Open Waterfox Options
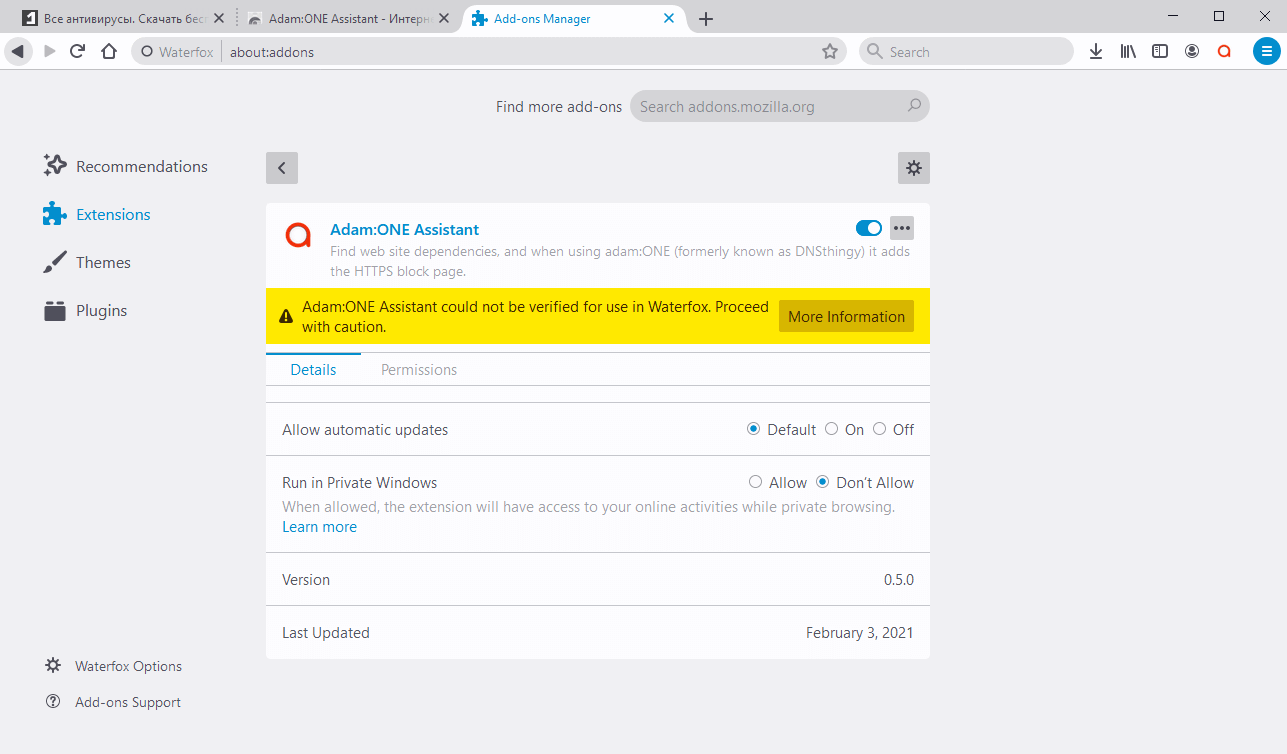This screenshot has width=1287, height=754. click(x=114, y=666)
